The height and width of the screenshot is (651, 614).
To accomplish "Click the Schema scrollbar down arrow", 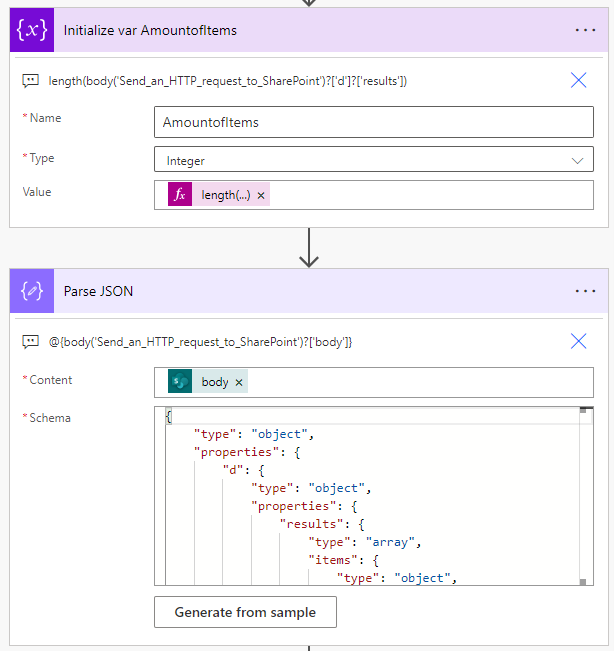I will pyautogui.click(x=583, y=582).
